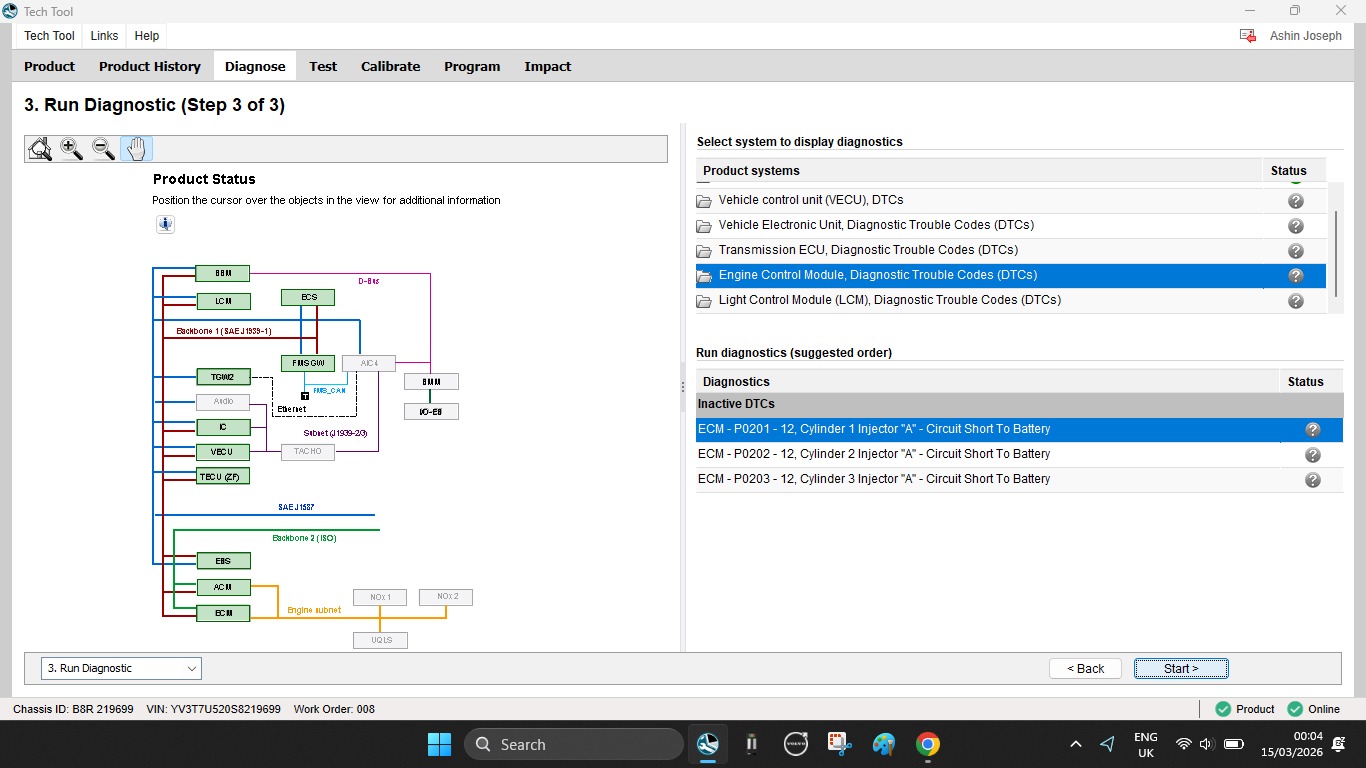Click the info icon under Product Status

pyautogui.click(x=166, y=224)
